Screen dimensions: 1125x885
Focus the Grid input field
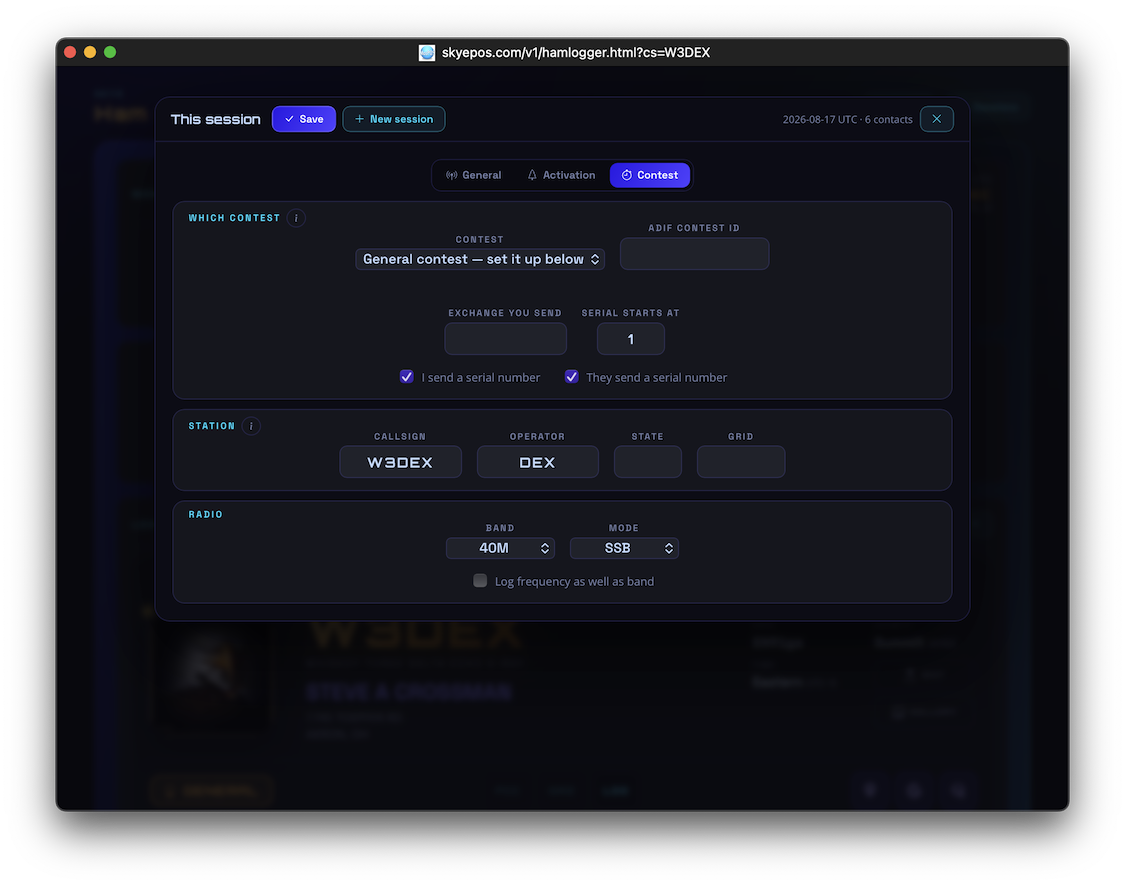tap(741, 462)
